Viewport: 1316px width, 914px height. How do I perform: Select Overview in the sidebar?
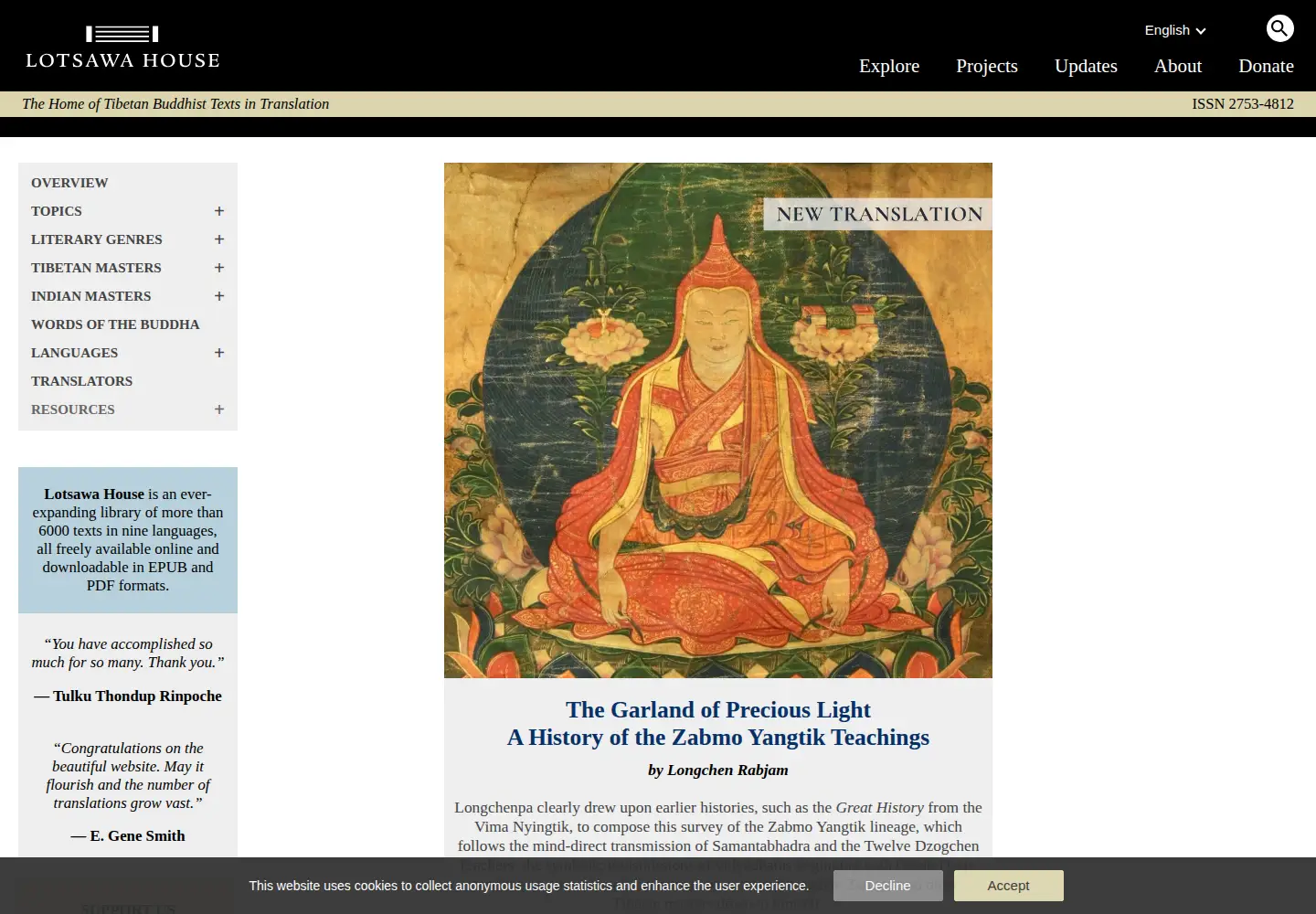point(69,183)
